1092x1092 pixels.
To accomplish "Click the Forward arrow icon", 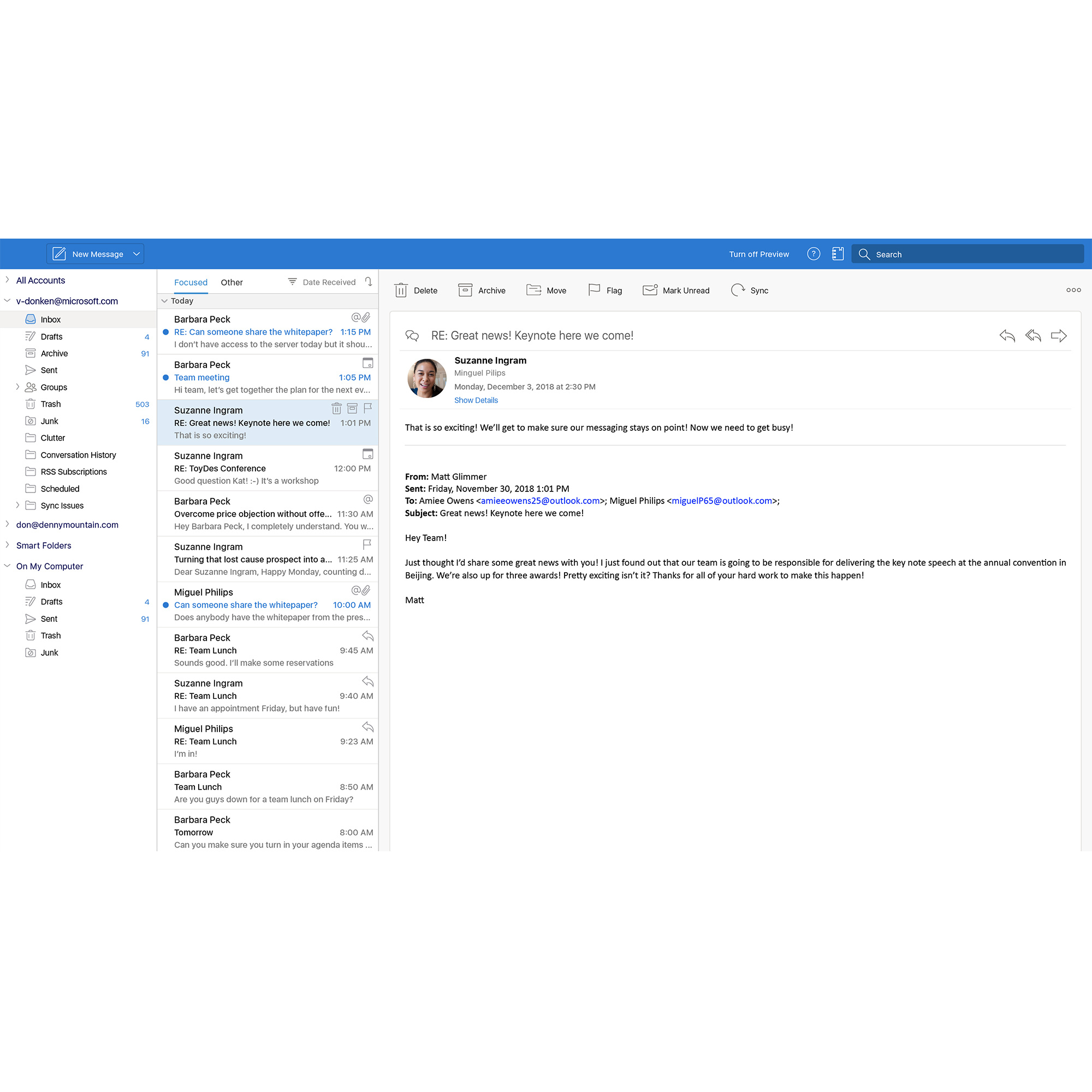I will point(1058,336).
